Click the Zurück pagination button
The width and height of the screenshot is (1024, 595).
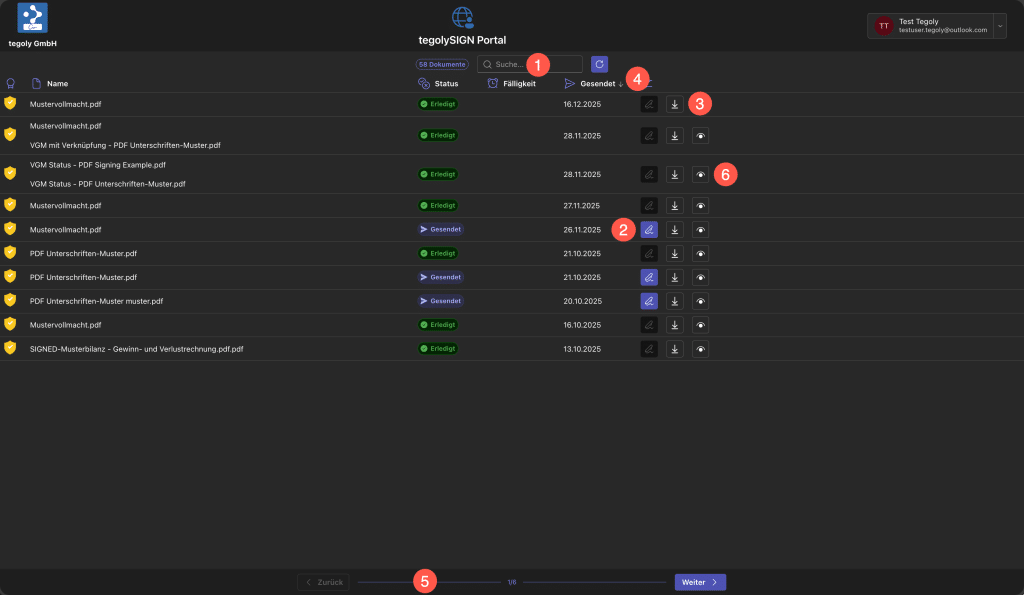coord(323,582)
